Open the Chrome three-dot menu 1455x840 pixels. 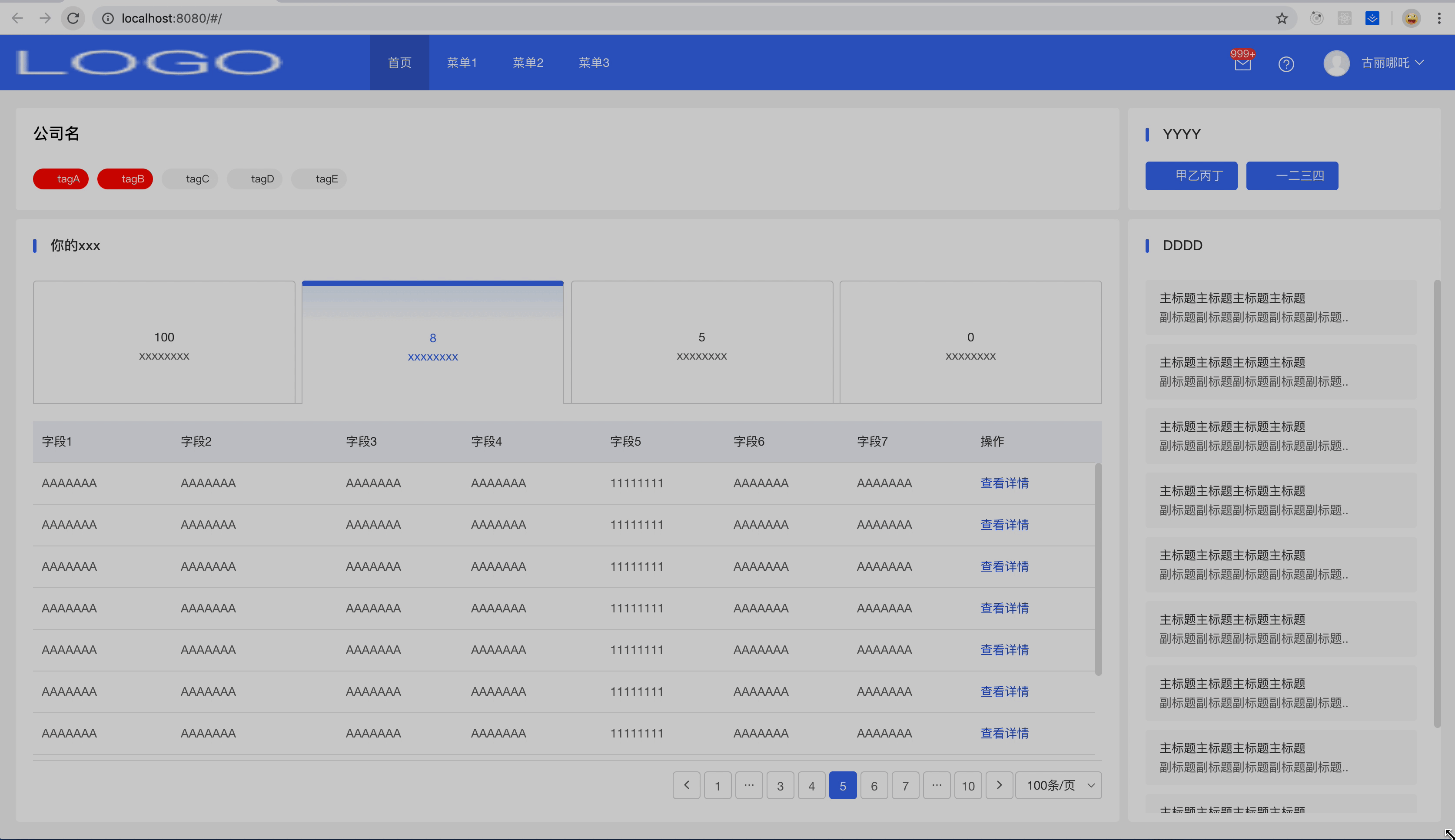tap(1439, 19)
